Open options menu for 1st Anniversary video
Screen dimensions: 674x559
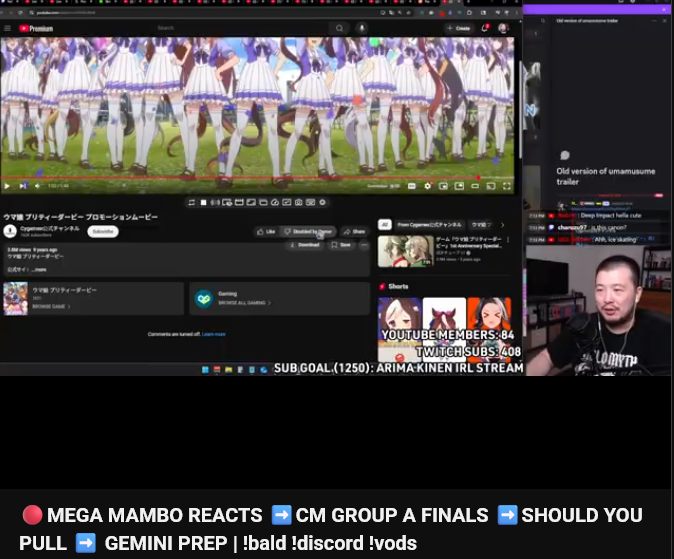(508, 240)
